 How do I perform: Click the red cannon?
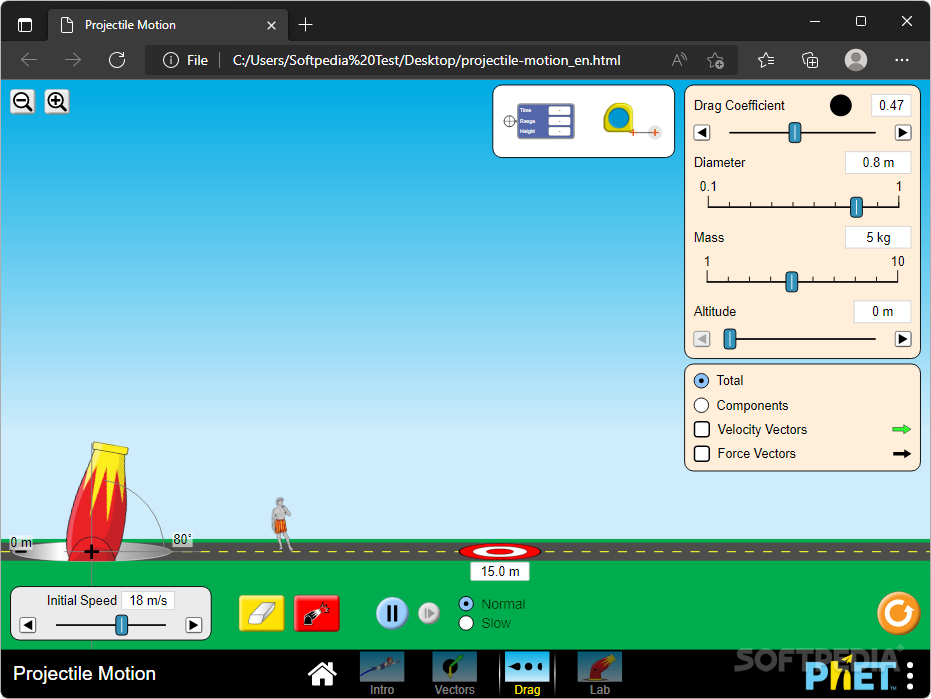click(x=97, y=500)
